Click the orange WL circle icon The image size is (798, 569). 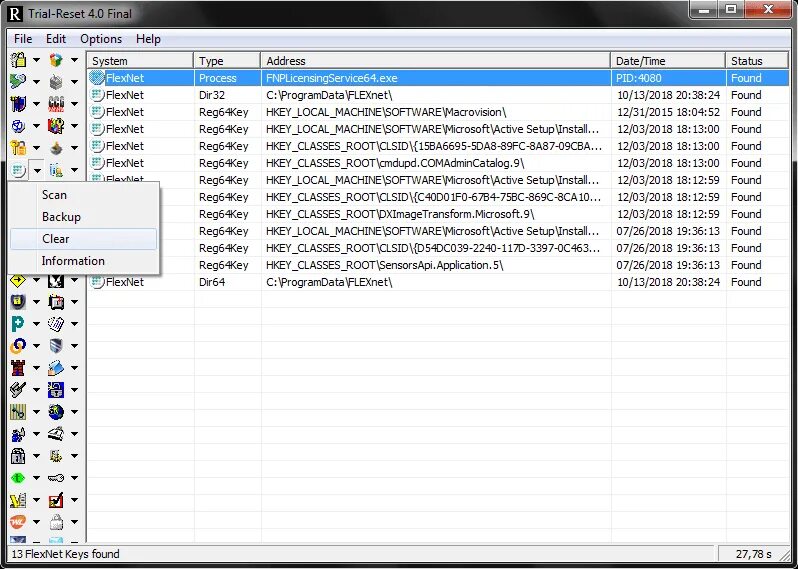coord(18,522)
